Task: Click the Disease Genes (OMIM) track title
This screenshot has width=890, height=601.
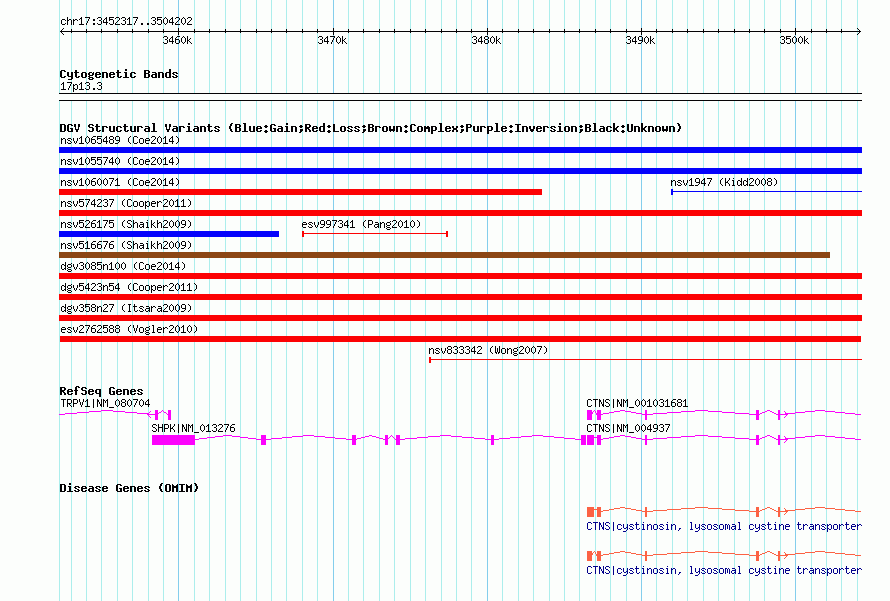Action: (129, 487)
